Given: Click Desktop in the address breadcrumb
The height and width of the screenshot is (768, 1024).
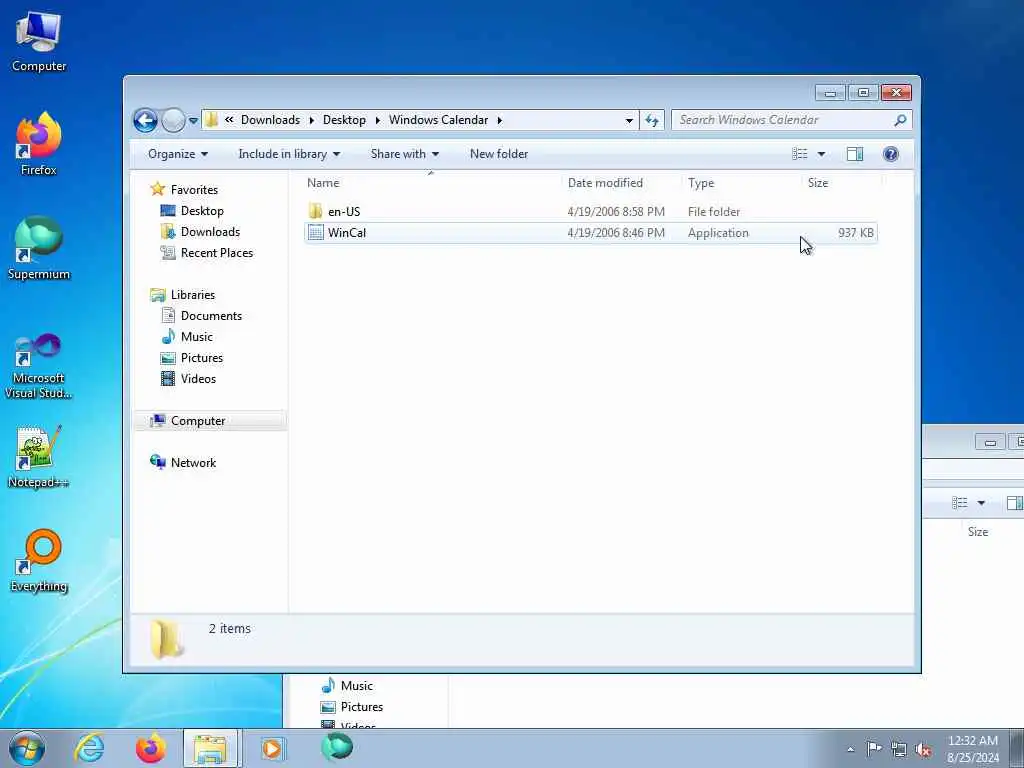Looking at the screenshot, I should (x=344, y=120).
